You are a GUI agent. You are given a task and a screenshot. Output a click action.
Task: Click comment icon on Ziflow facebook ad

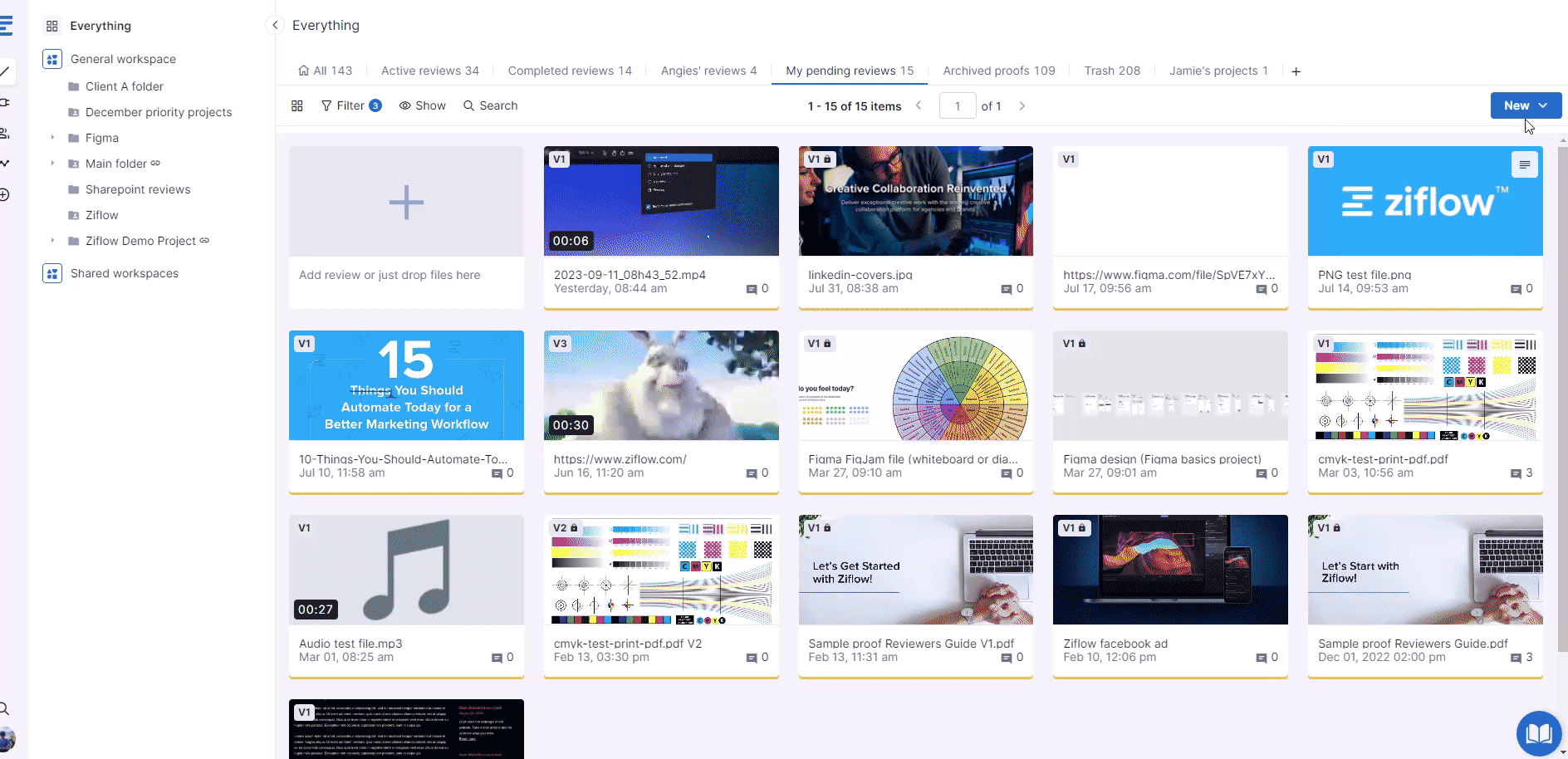pyautogui.click(x=1262, y=658)
